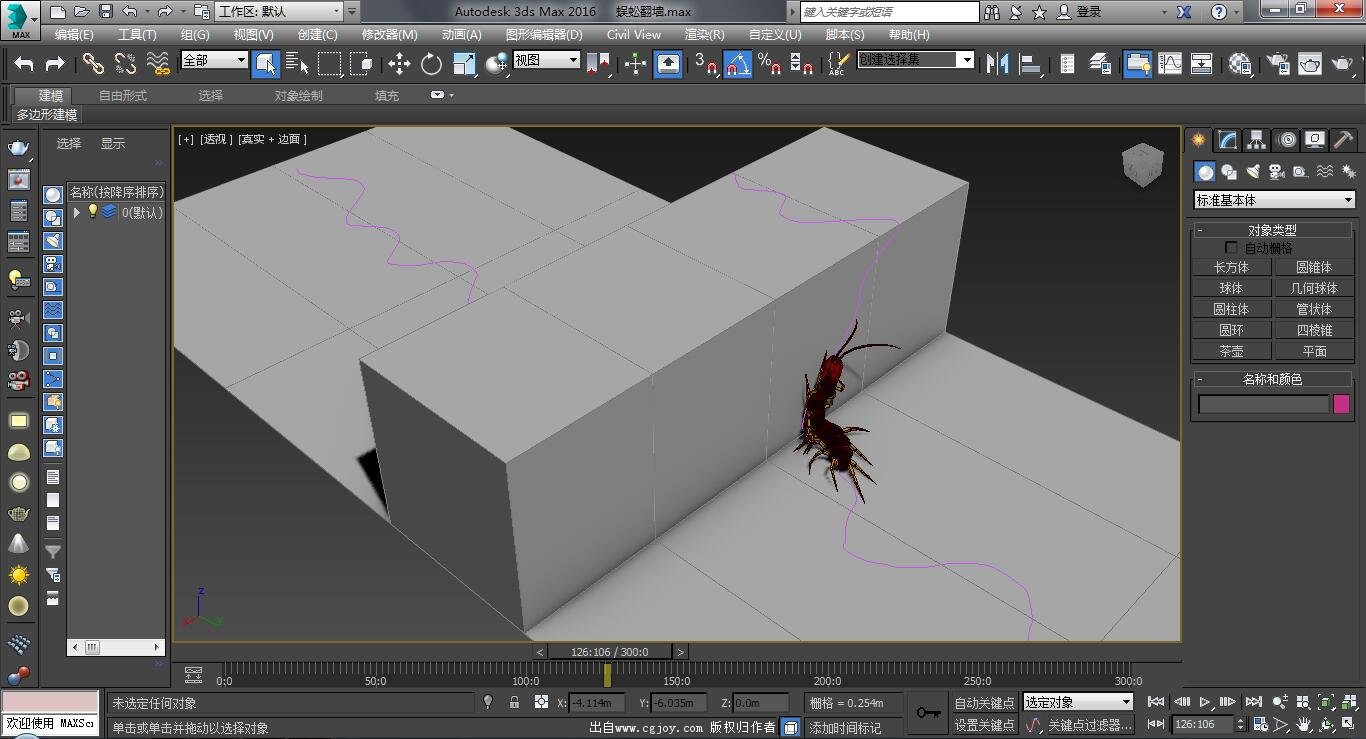Activate the Select and Scale tool
The image size is (1366, 739).
pos(464,64)
